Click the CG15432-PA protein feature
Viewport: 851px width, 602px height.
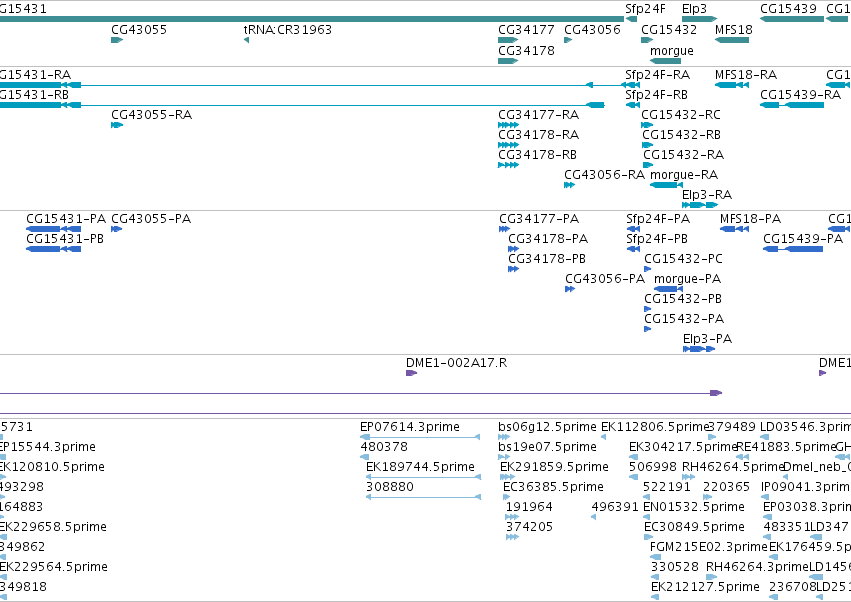[647, 329]
